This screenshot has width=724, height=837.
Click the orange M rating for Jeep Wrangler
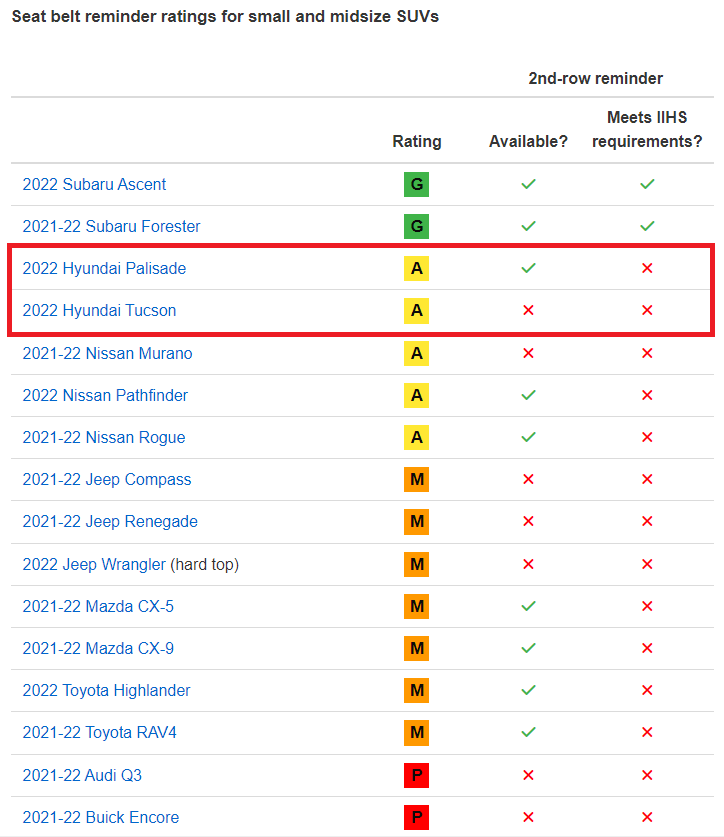click(416, 564)
